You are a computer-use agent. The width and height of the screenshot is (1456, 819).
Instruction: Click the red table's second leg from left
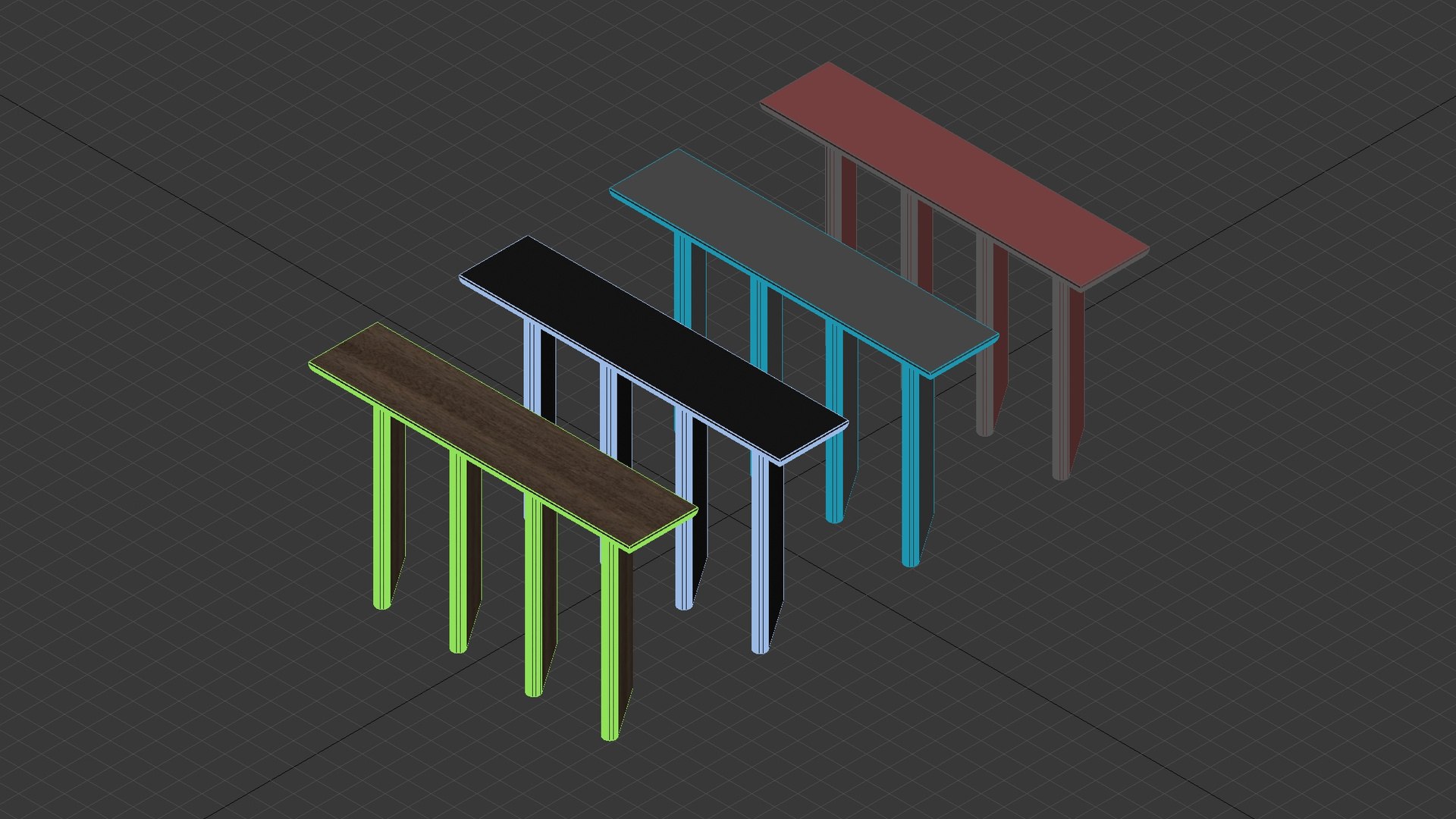(x=916, y=241)
